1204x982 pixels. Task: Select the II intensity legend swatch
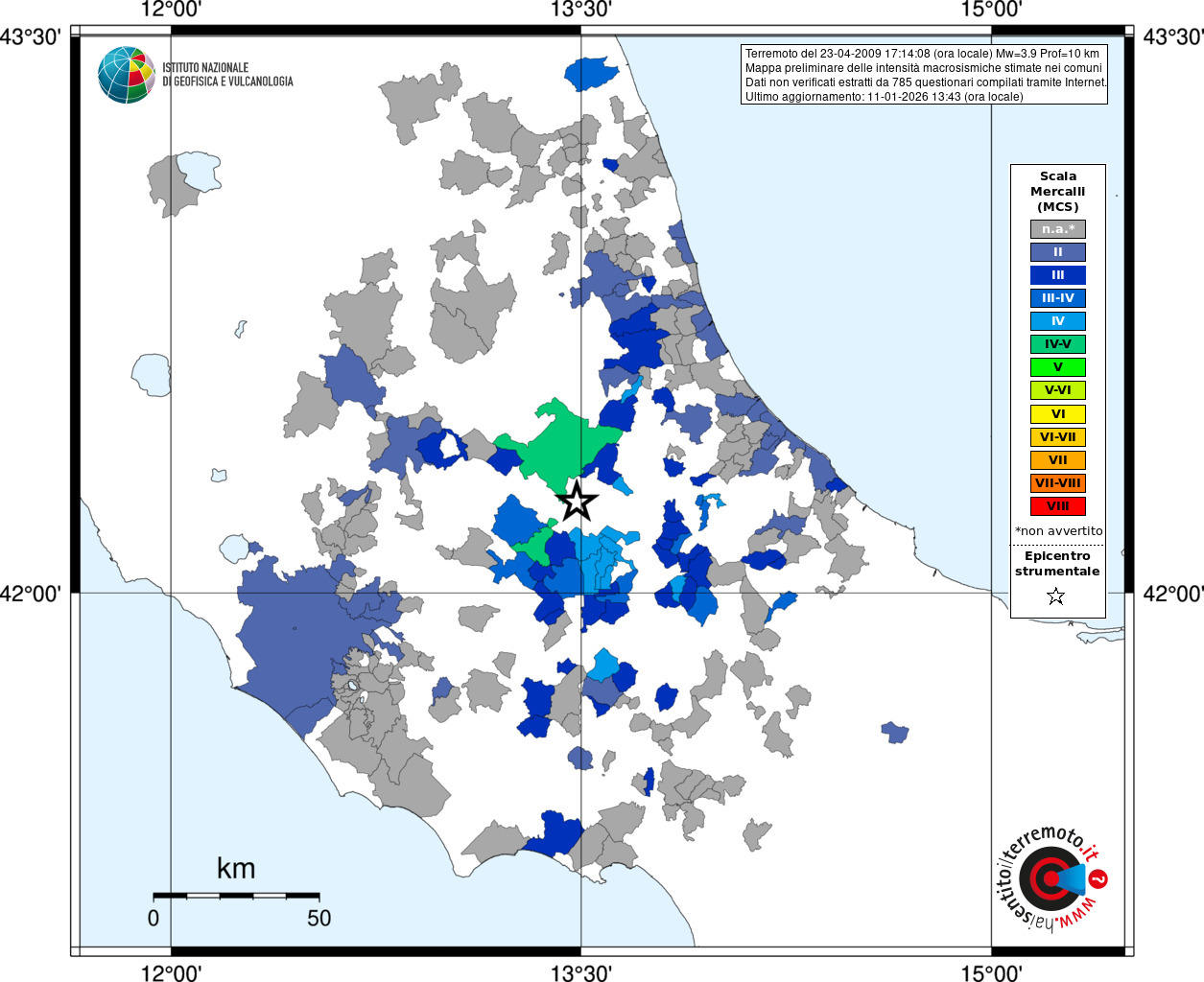pyautogui.click(x=1057, y=252)
